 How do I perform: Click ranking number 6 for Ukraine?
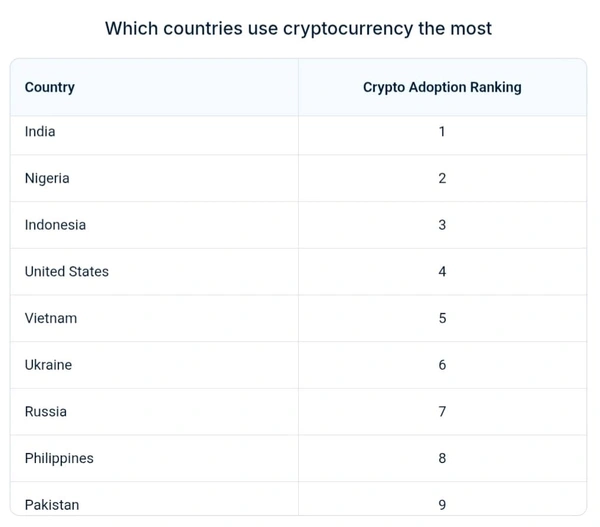click(442, 365)
